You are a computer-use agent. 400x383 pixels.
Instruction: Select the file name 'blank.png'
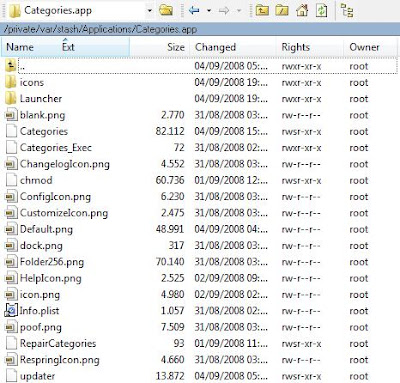[42, 115]
